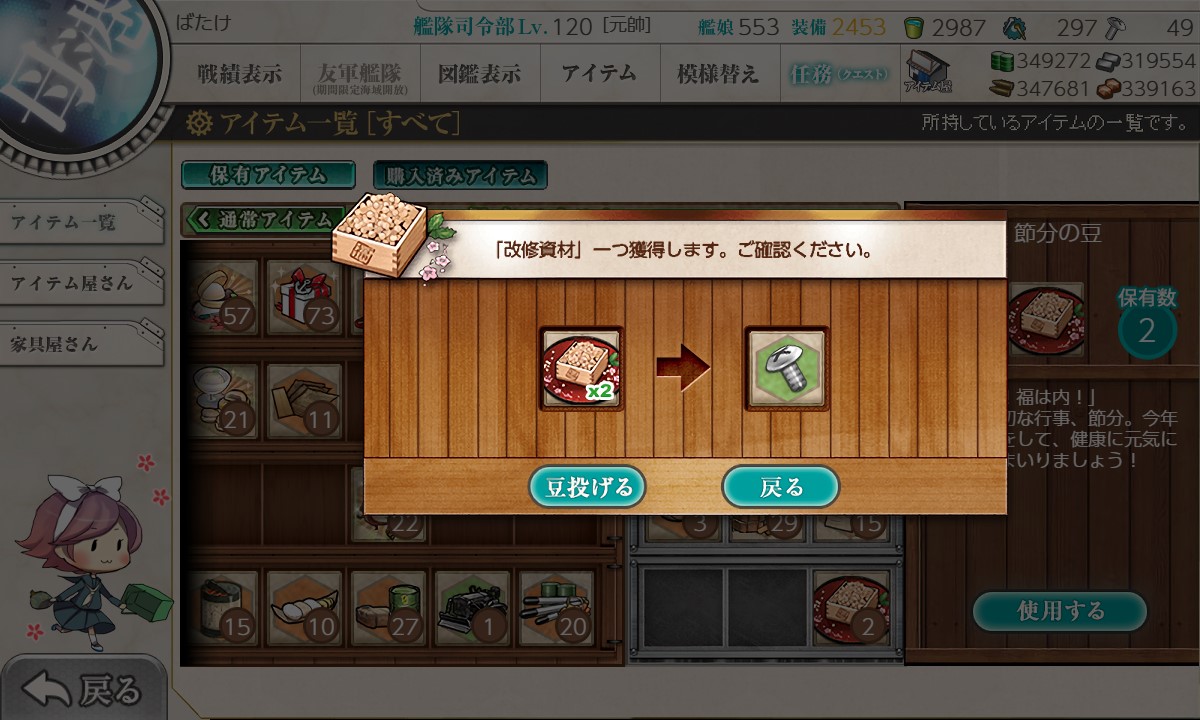Click the 豆投げる confirm button

588,487
